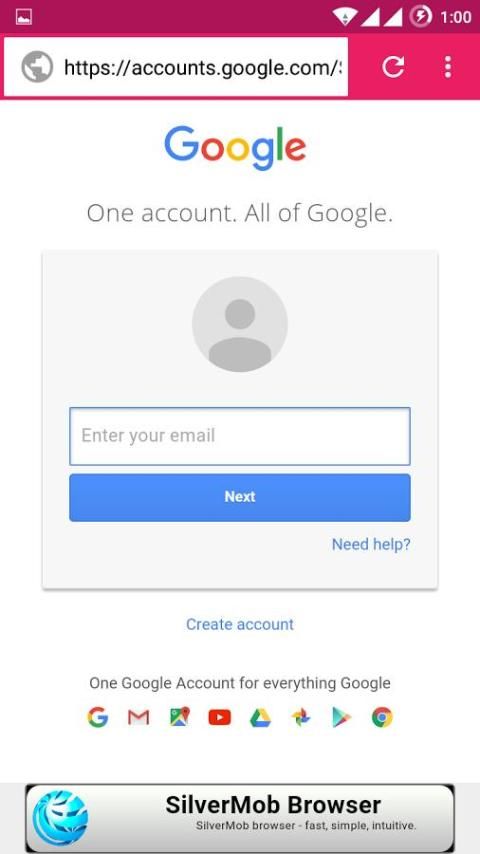Click the Google search G icon
This screenshot has width=480, height=854.
98,717
